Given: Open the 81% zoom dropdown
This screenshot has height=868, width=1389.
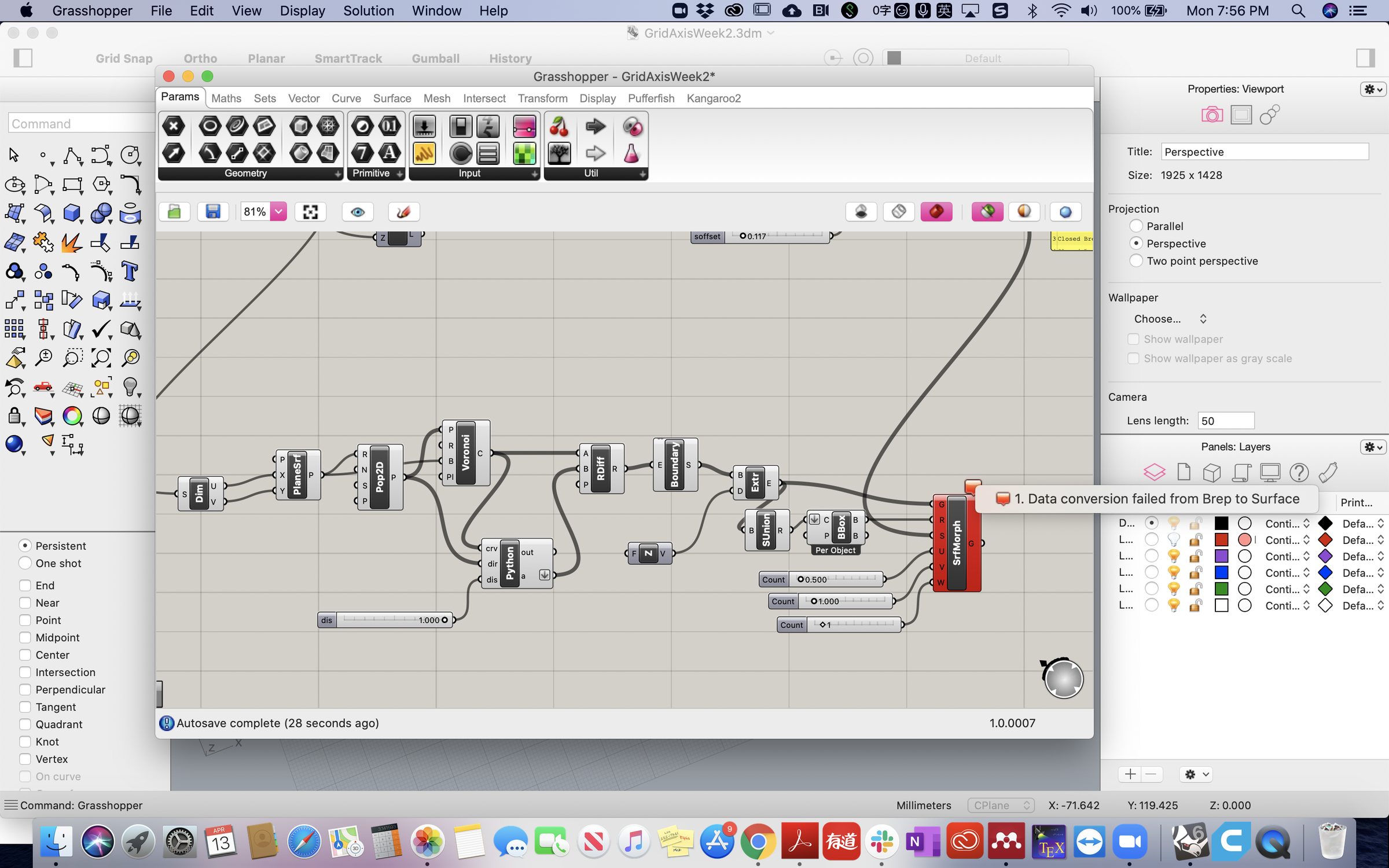Looking at the screenshot, I should (x=278, y=212).
